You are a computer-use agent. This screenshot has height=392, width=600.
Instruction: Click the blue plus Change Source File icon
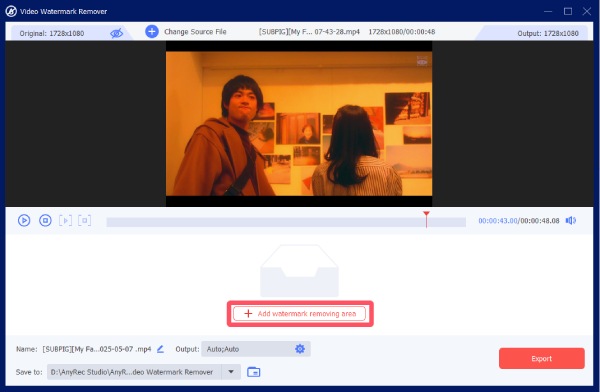(152, 31)
